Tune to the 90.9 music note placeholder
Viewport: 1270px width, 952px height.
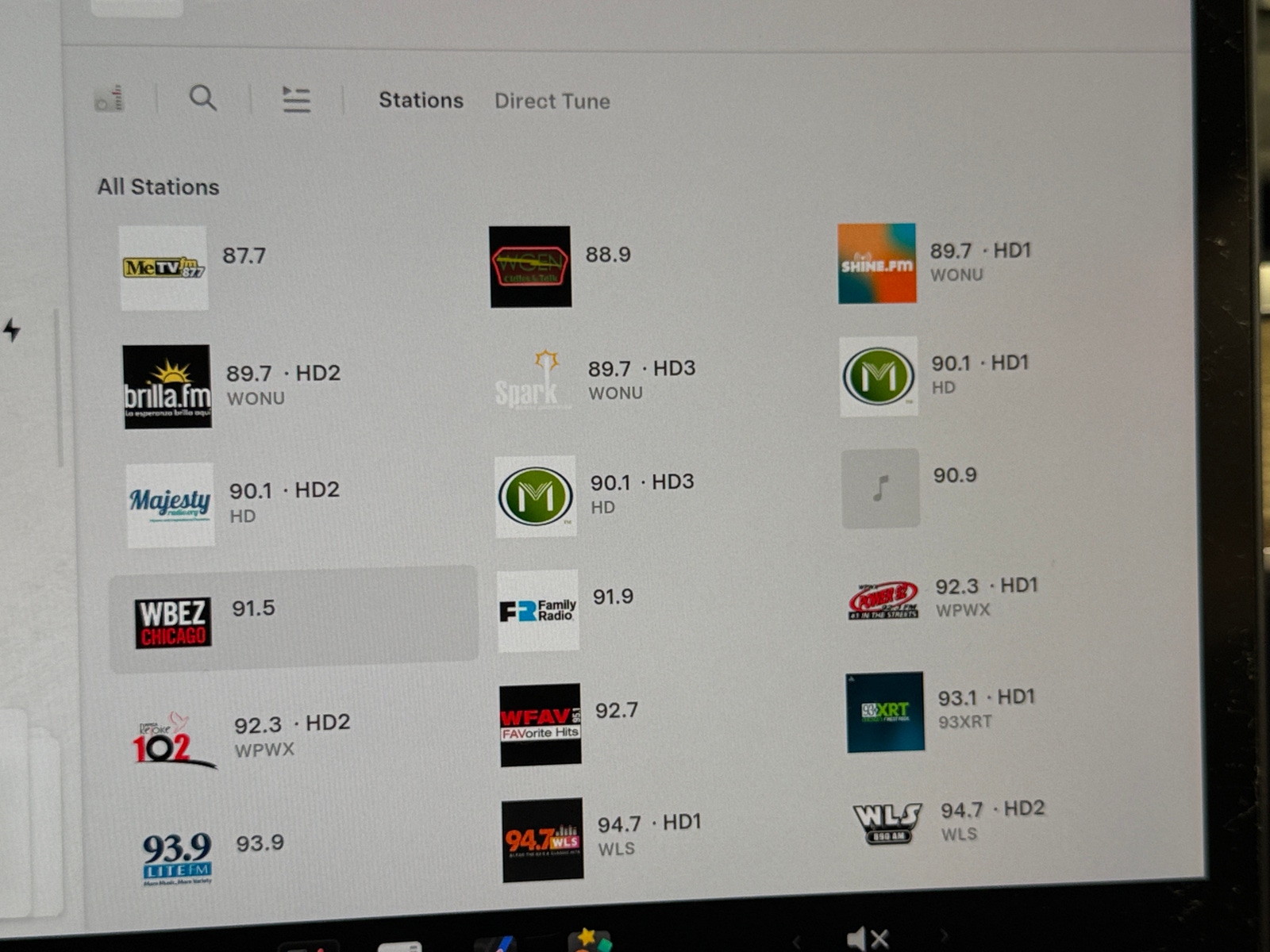tap(880, 488)
